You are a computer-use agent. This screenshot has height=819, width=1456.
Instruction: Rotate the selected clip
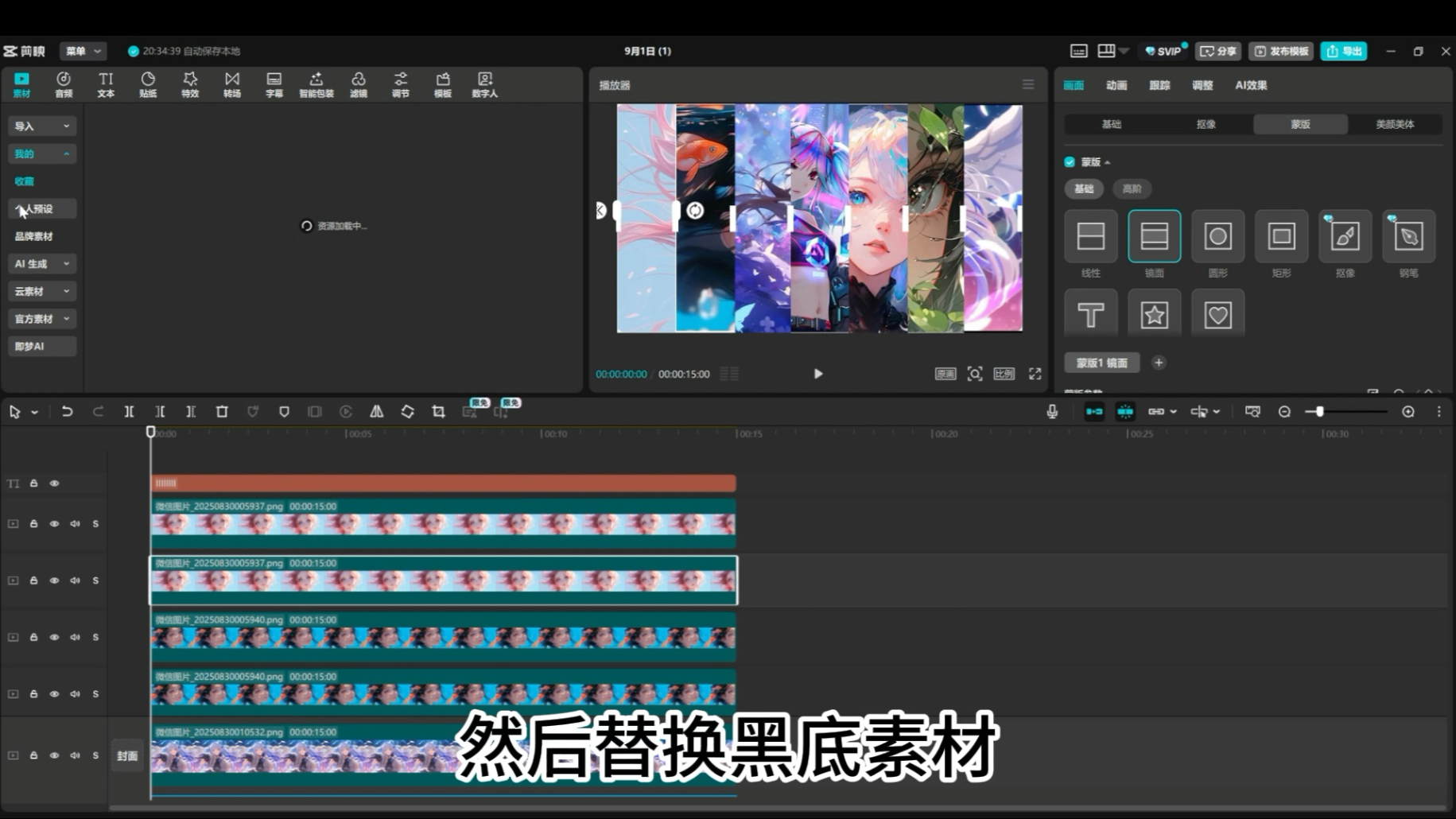[407, 411]
